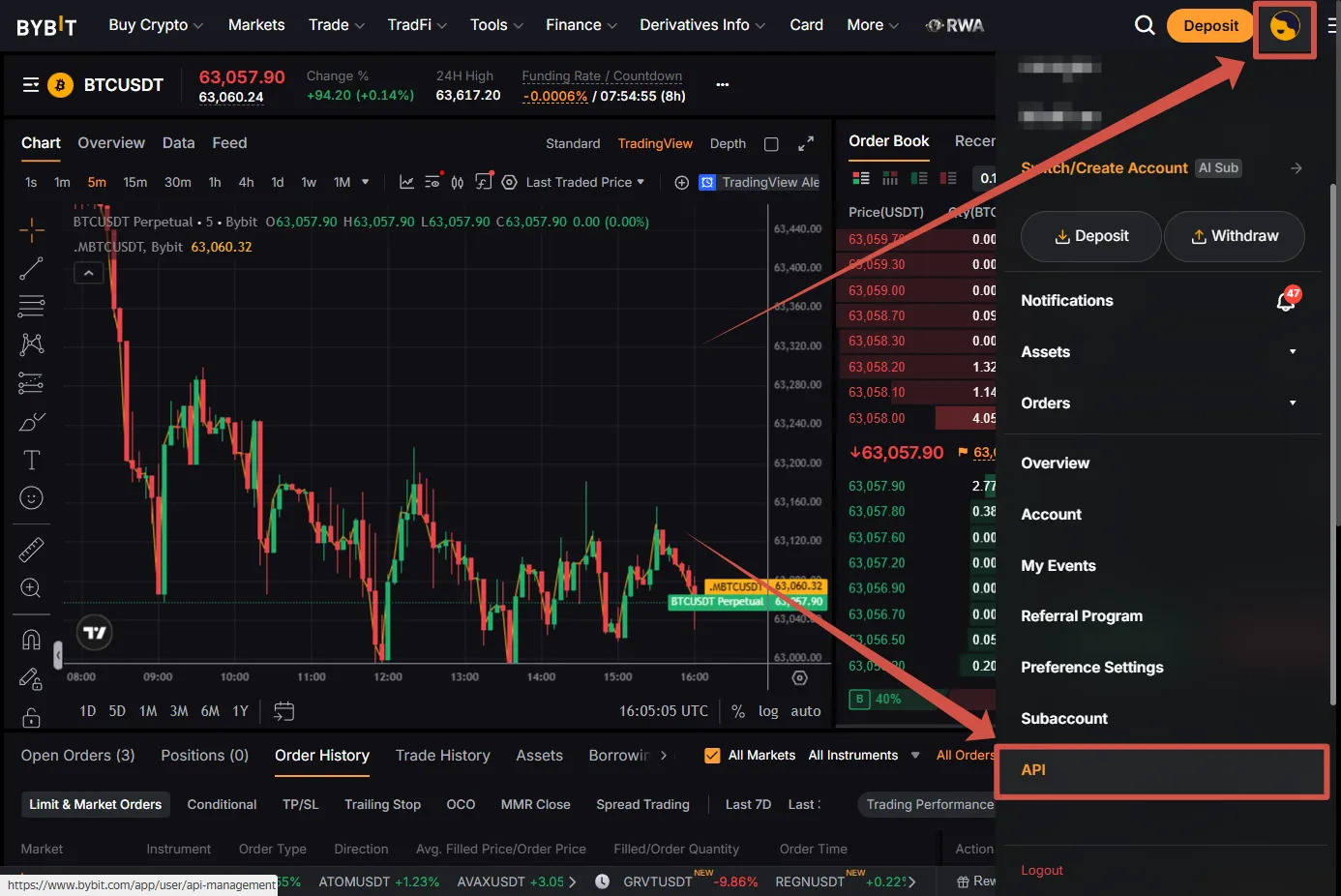Screen dimensions: 1341x896
Task: Open the search magnifier in the header
Action: click(1145, 25)
